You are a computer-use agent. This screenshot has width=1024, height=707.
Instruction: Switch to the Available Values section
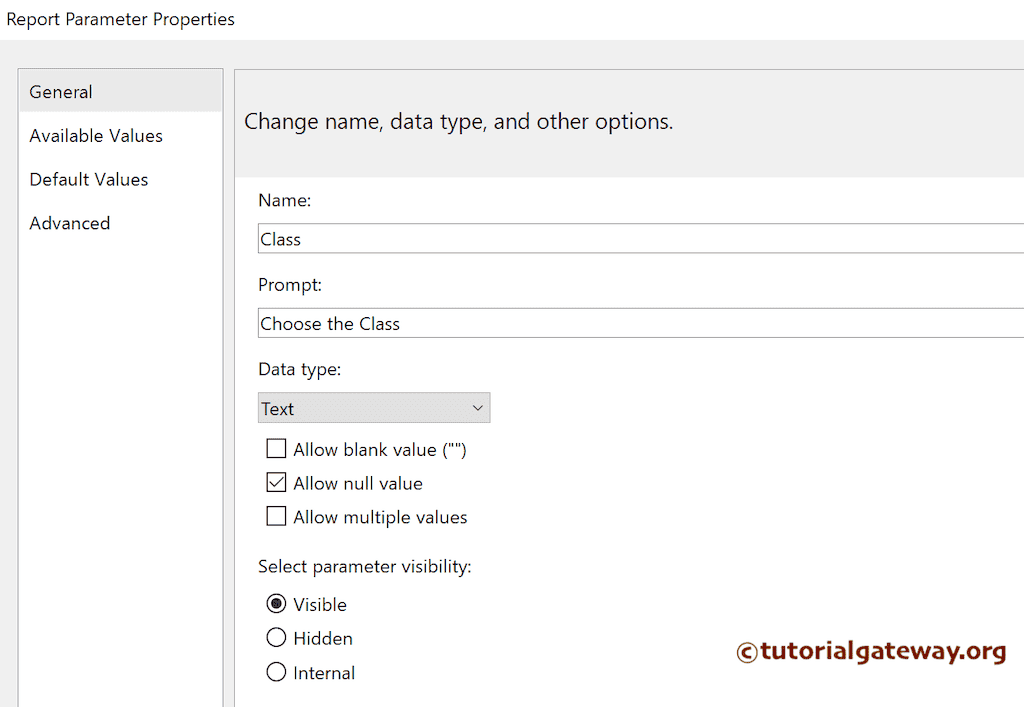(x=95, y=135)
